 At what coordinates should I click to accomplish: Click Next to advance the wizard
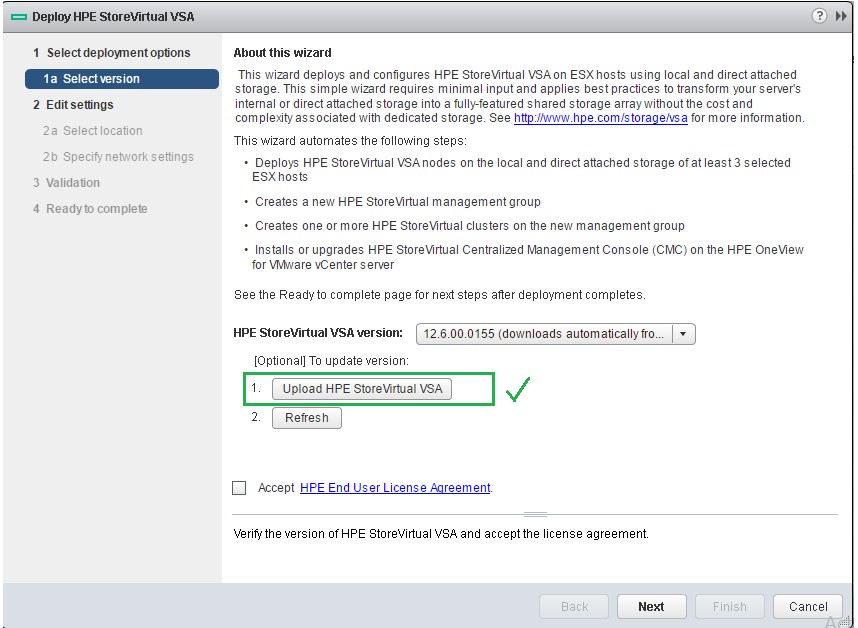pyautogui.click(x=651, y=606)
